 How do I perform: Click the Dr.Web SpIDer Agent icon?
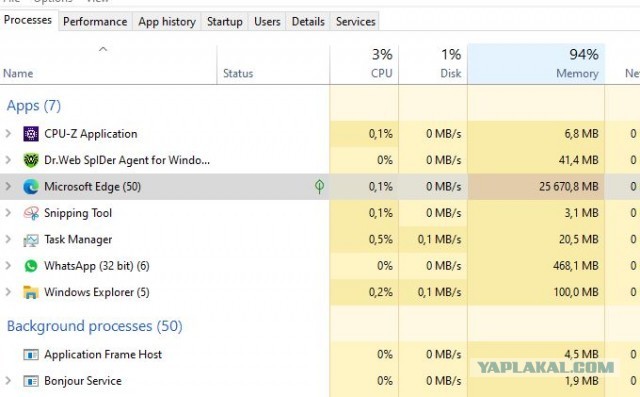(31, 160)
